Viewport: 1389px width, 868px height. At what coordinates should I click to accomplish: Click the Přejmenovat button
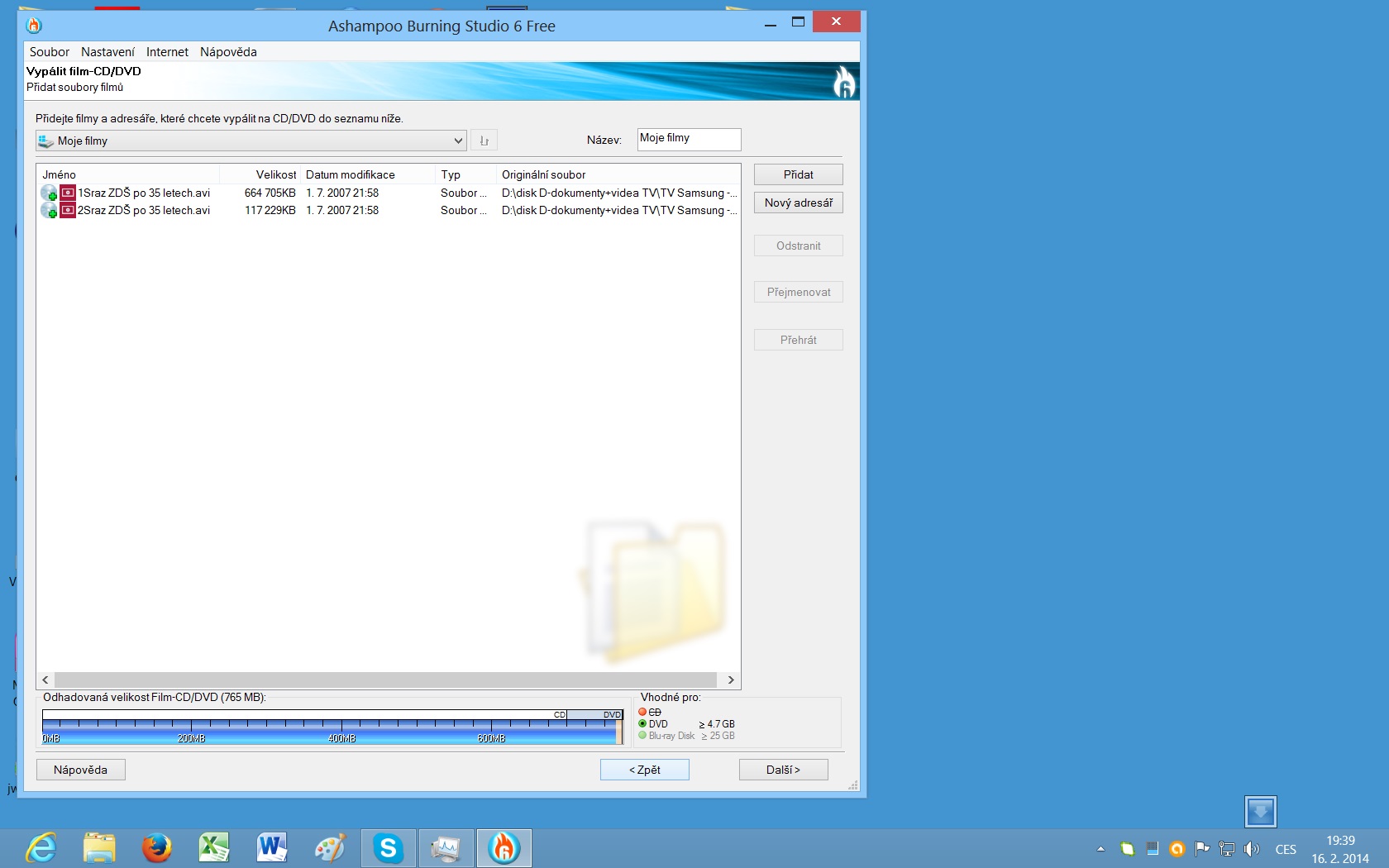799,292
